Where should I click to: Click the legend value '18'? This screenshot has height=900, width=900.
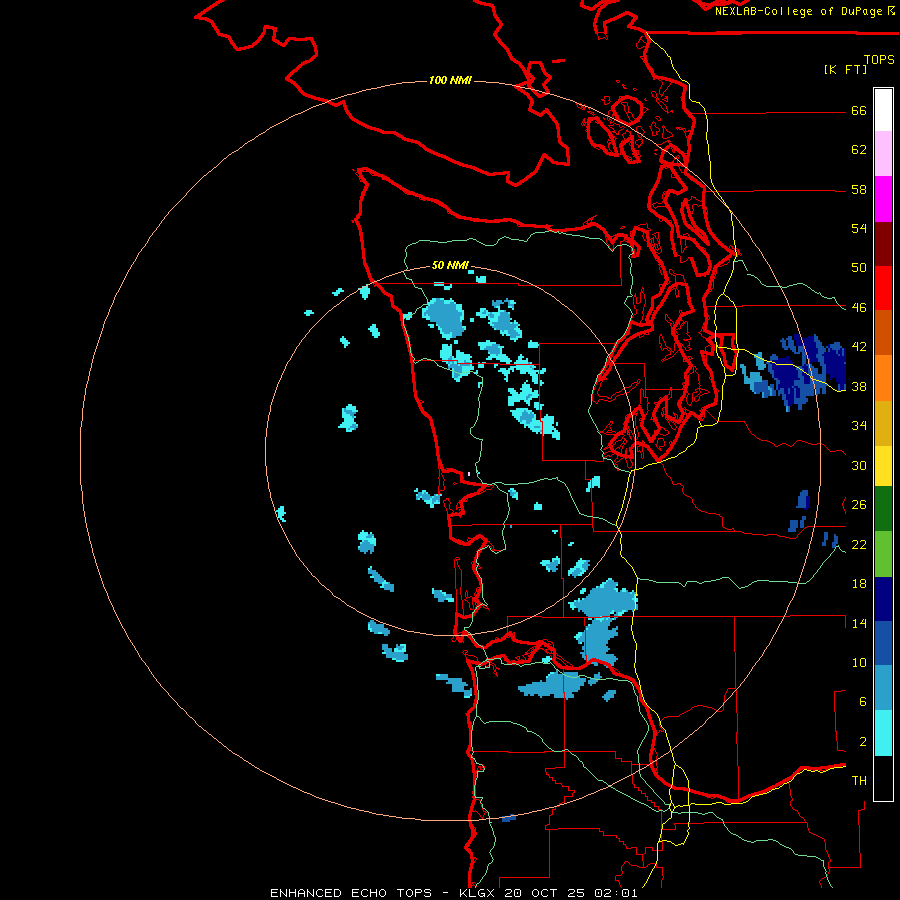859,584
